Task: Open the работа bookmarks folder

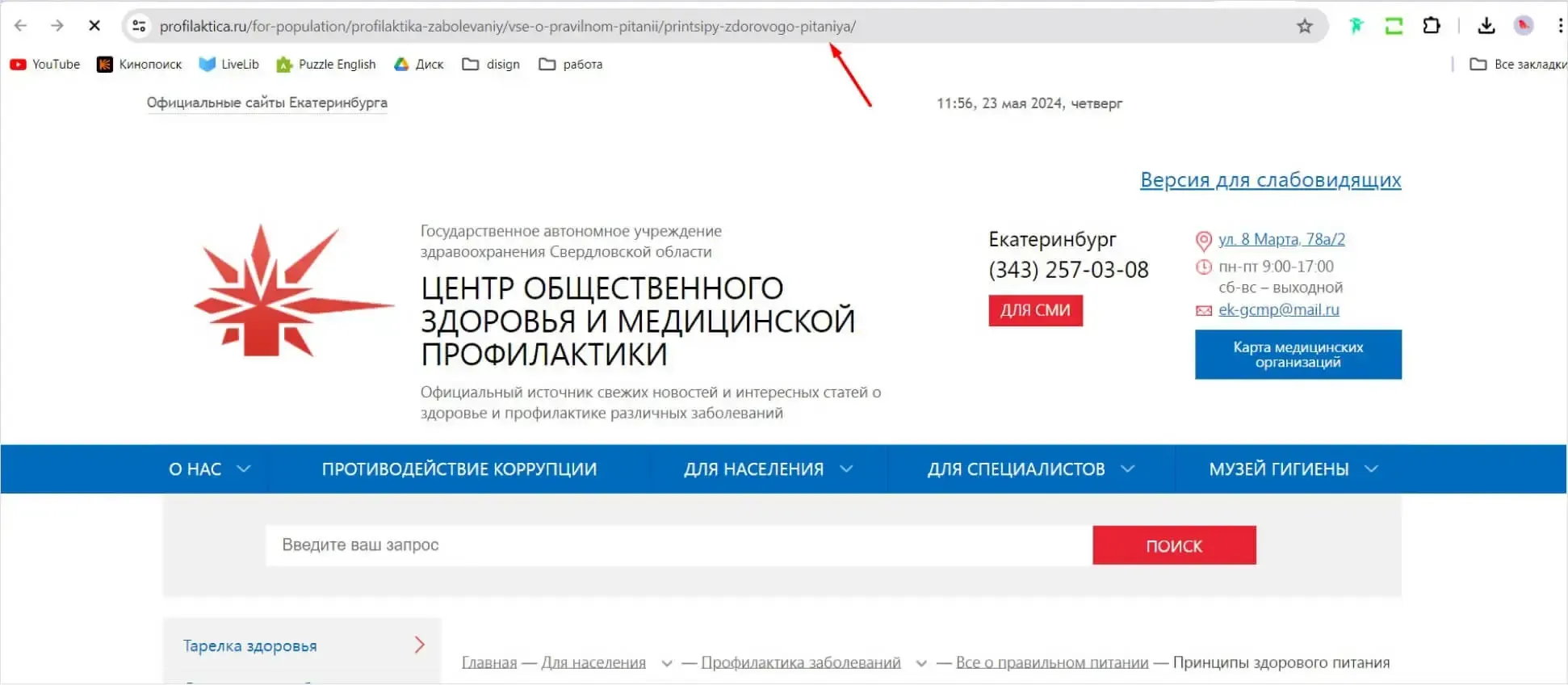Action: [x=571, y=65]
